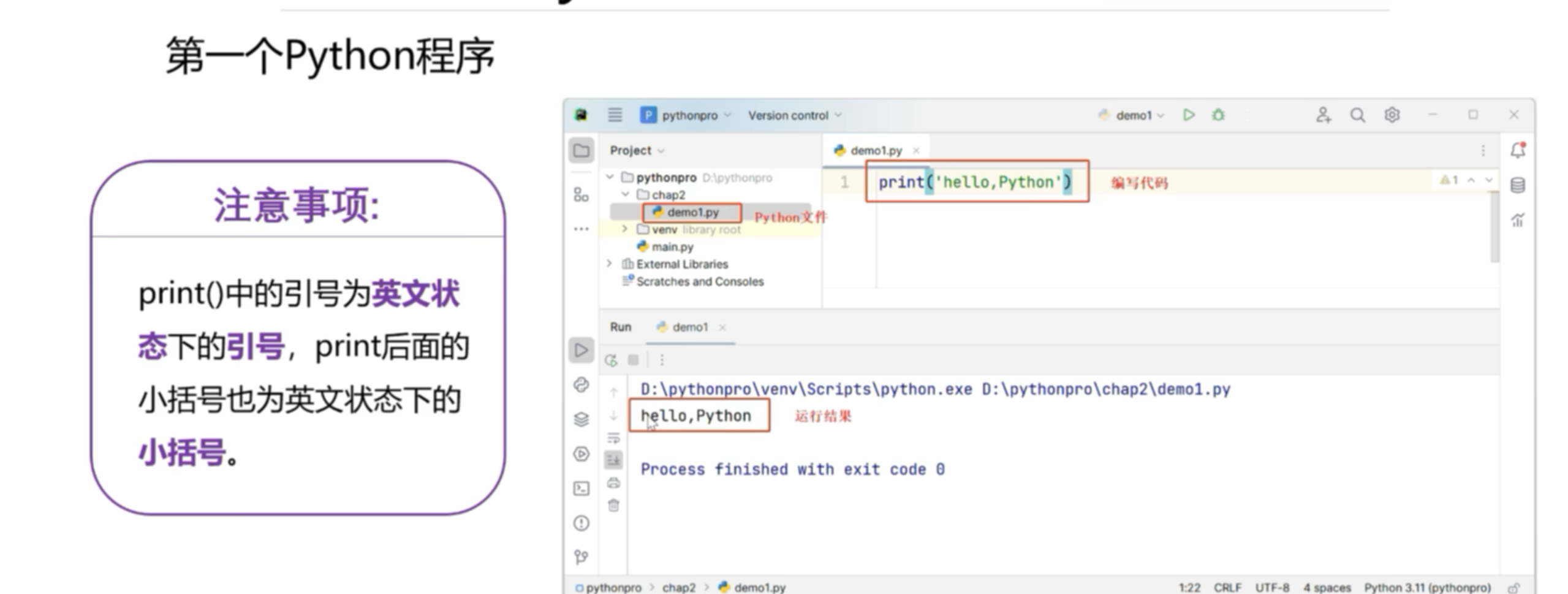Open Code With Me user icon
The width and height of the screenshot is (1568, 594).
pyautogui.click(x=1323, y=115)
